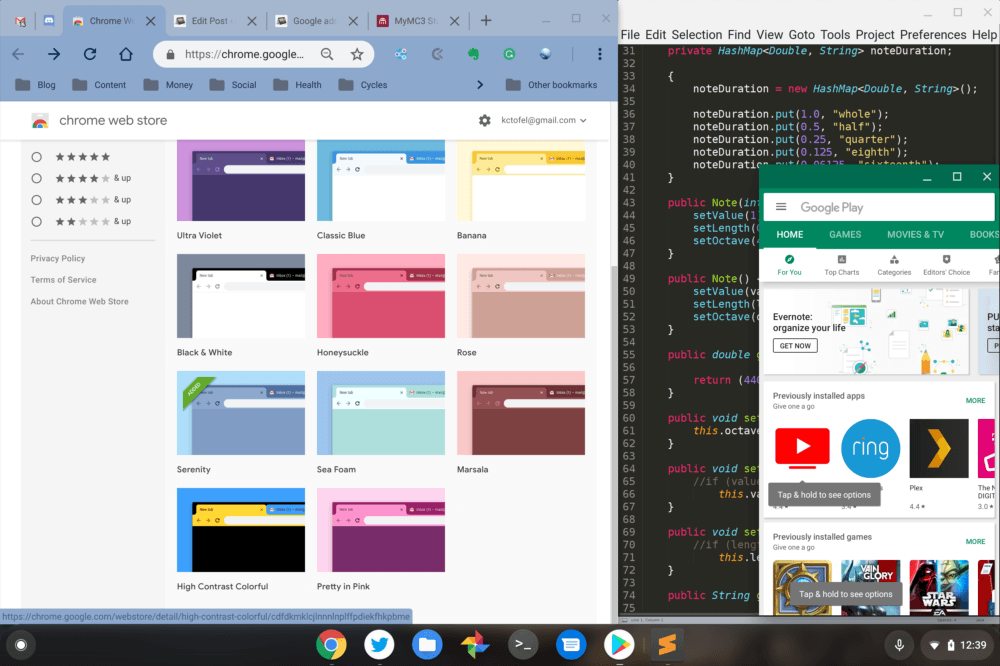Open Editors' Choice in Google Play
Viewport: 1000px width, 666px height.
[x=946, y=265]
